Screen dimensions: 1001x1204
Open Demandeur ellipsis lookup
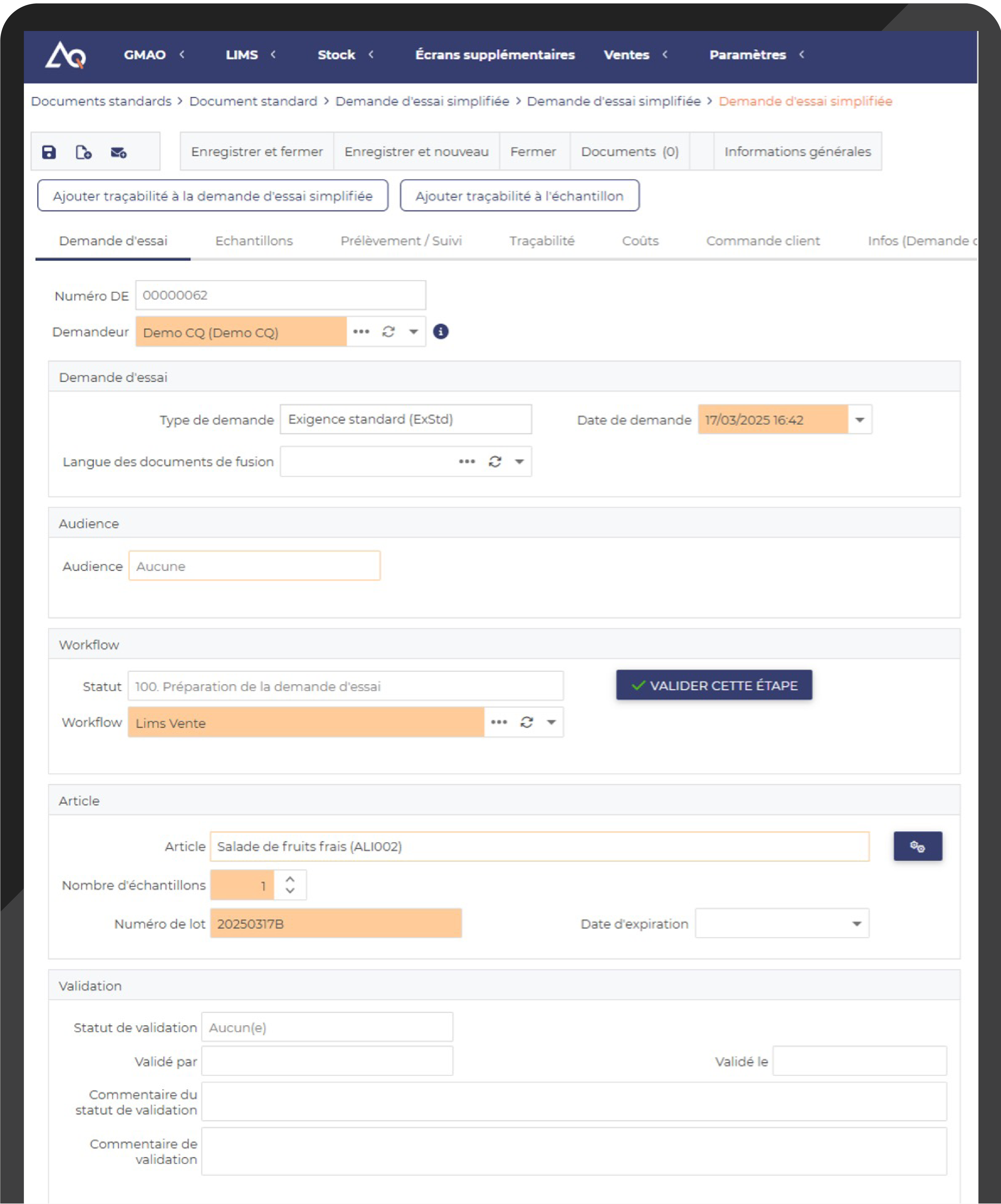click(361, 331)
